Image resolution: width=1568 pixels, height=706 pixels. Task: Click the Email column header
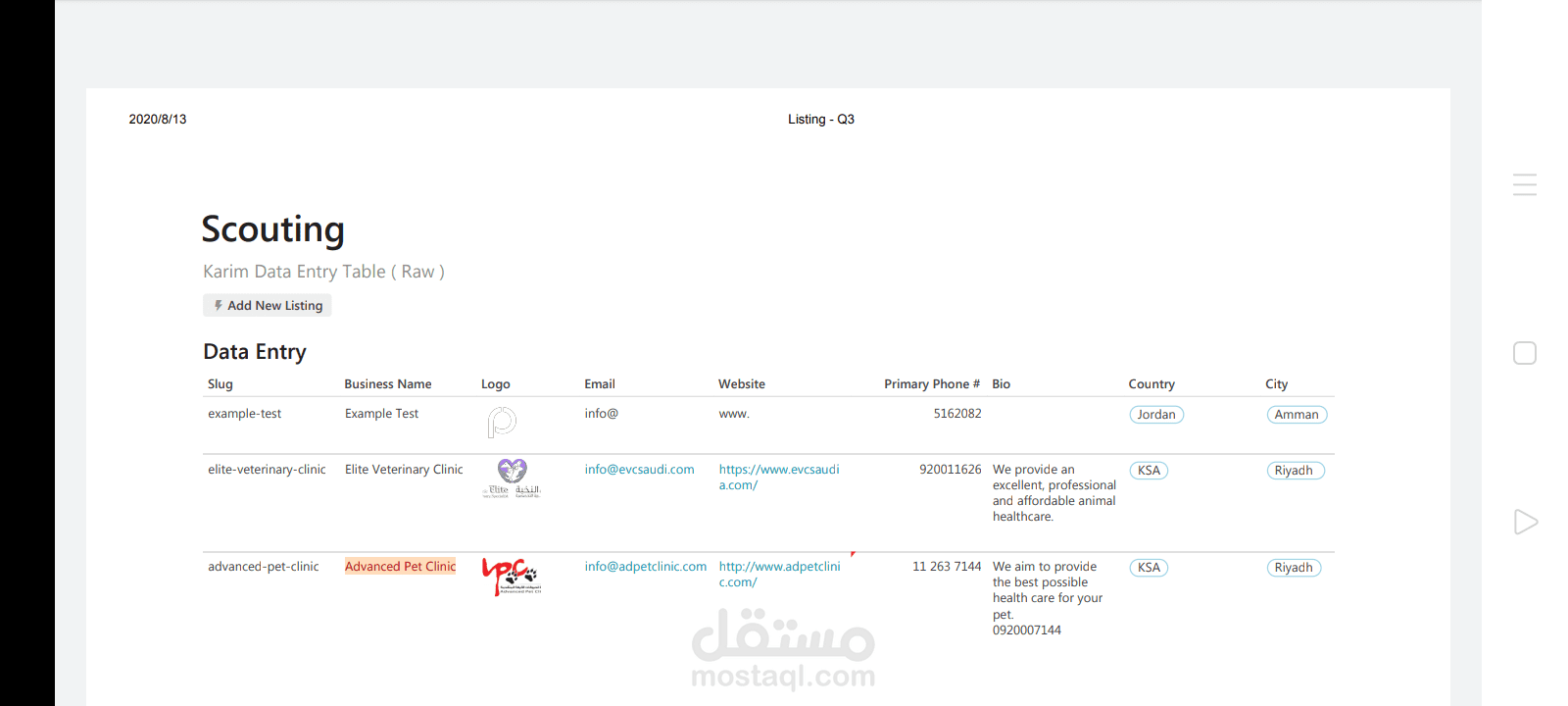pyautogui.click(x=600, y=384)
